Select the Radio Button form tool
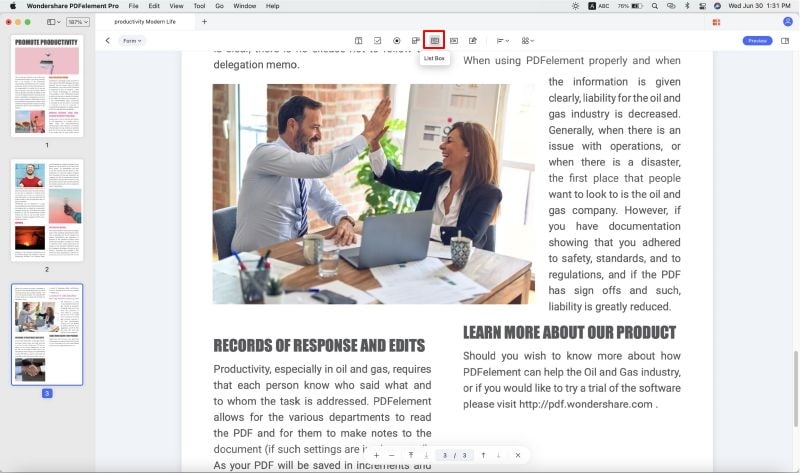The height and width of the screenshot is (473, 800). 396,41
